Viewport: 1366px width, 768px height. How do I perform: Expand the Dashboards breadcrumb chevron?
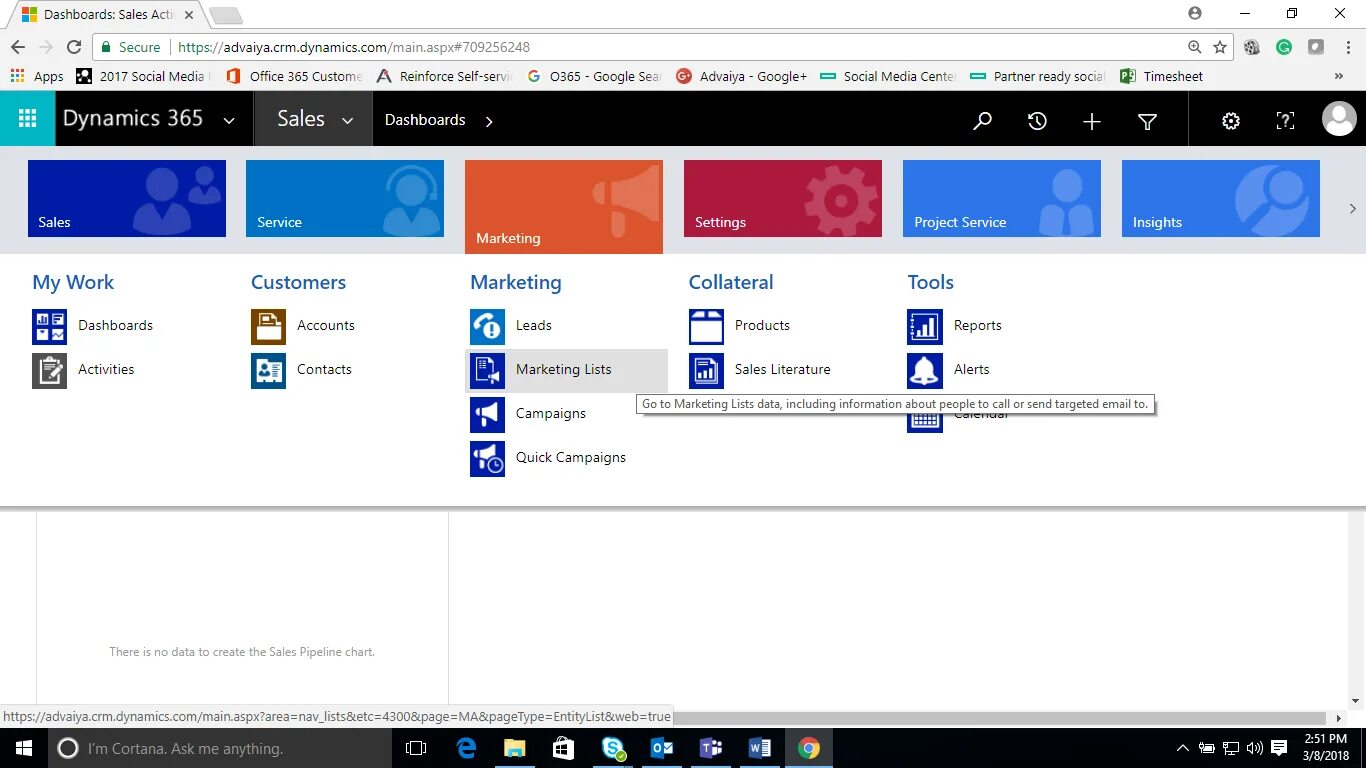coord(489,121)
